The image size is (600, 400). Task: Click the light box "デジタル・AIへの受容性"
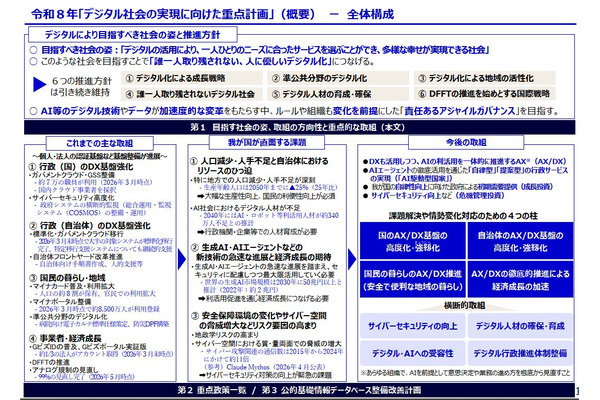point(412,353)
